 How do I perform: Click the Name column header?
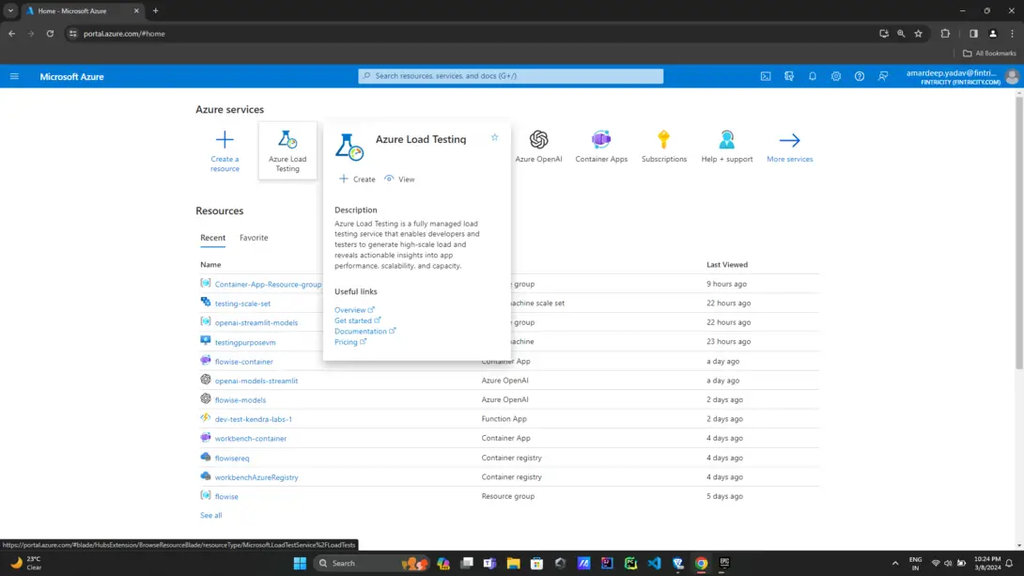210,264
